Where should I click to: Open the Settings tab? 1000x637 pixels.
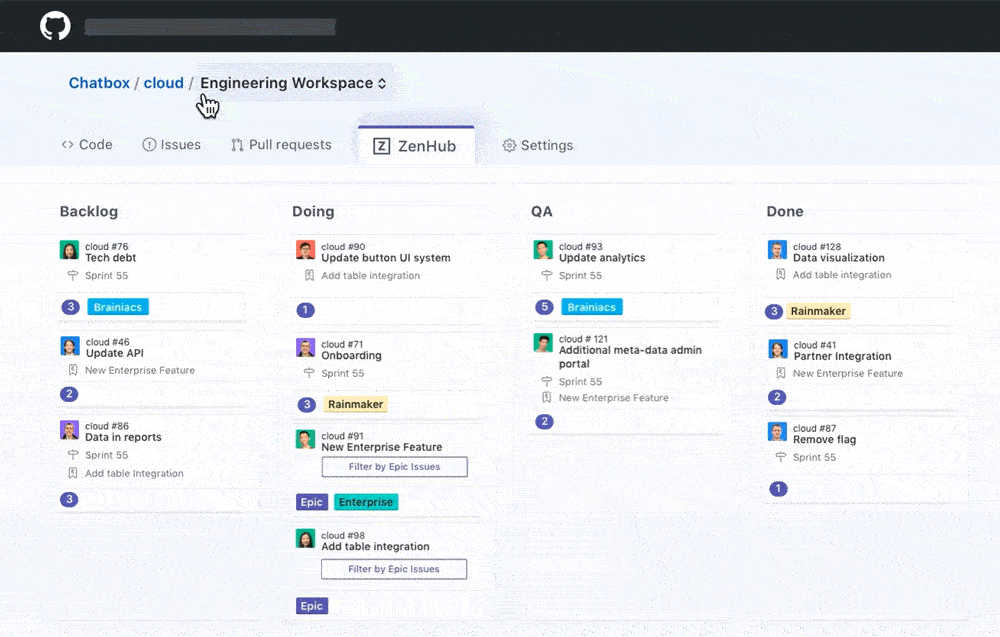pyautogui.click(x=538, y=145)
